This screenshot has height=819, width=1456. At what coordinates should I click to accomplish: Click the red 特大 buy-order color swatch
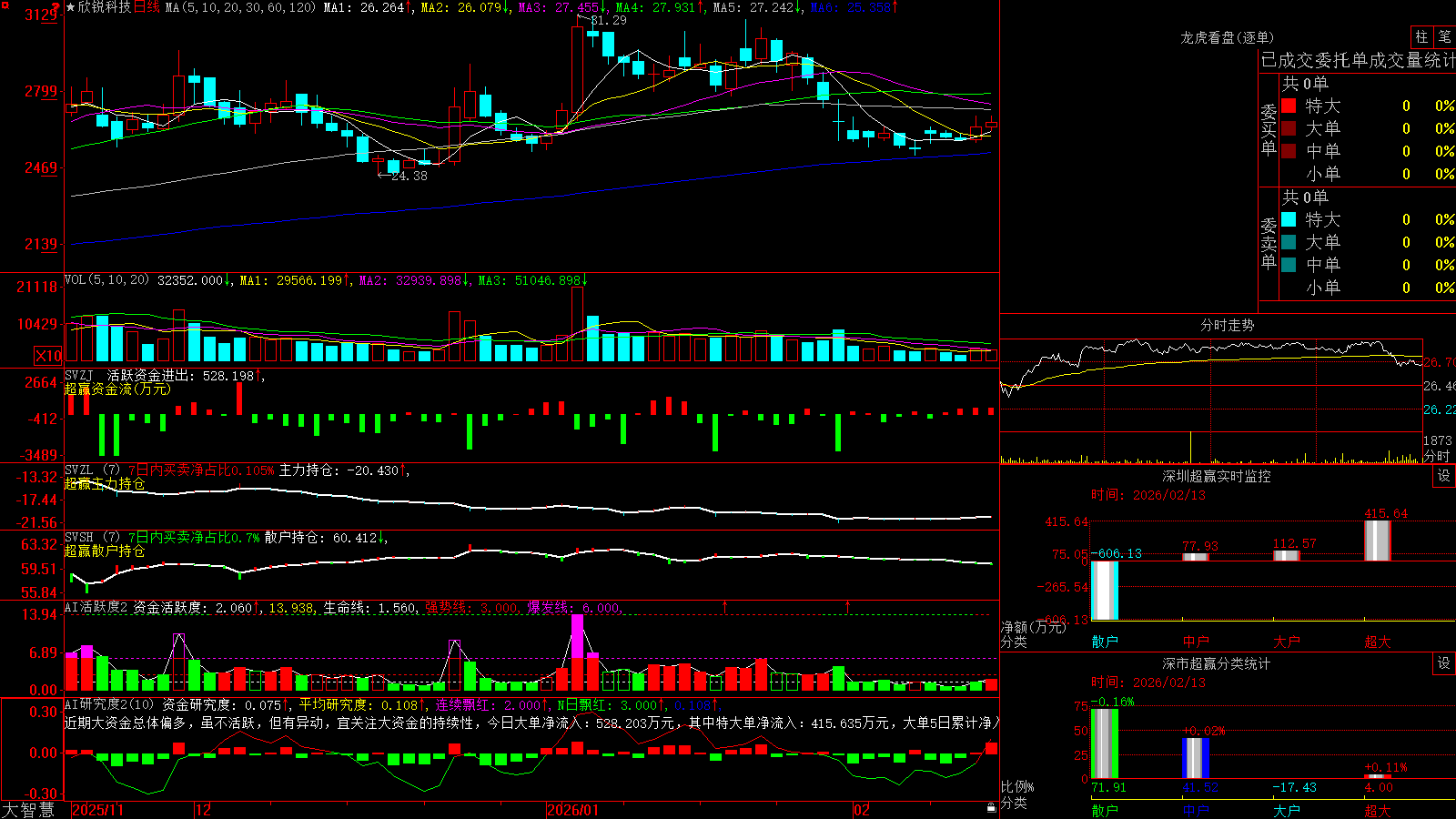coord(1289,106)
